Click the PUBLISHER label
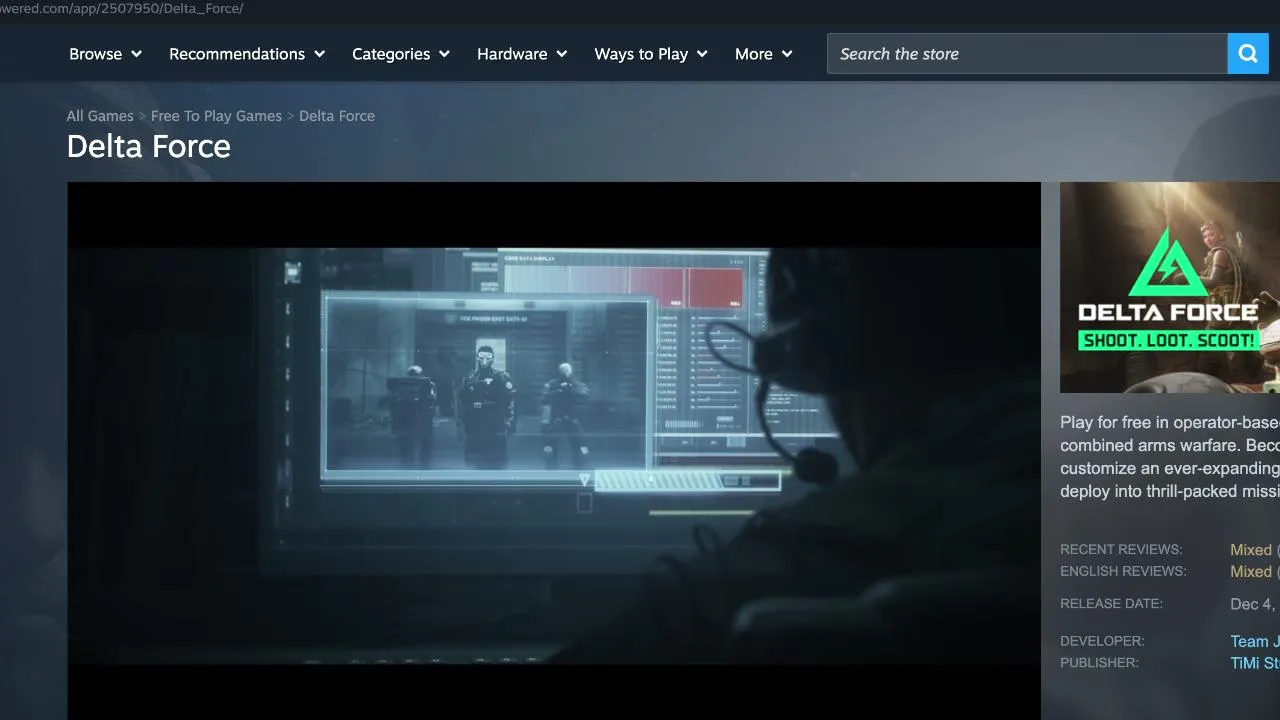The width and height of the screenshot is (1280, 720). (1099, 663)
